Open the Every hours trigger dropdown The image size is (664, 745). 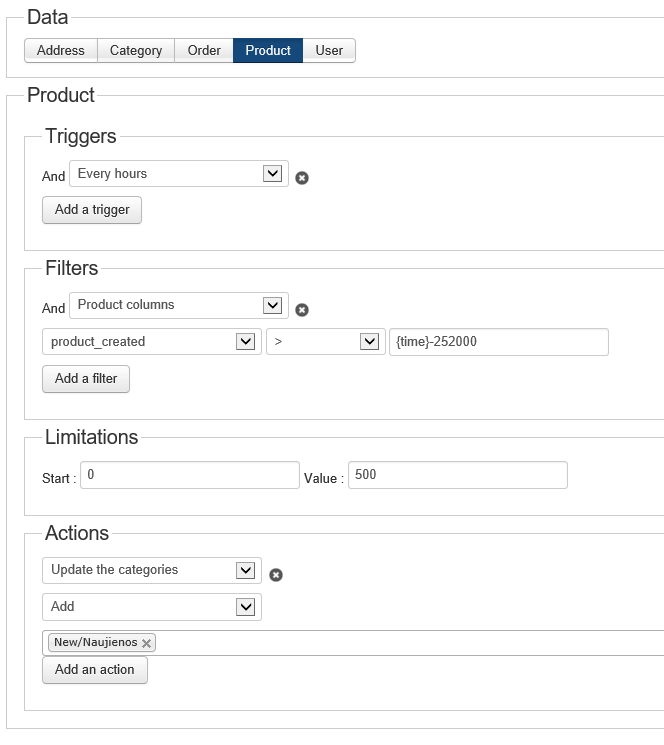point(179,174)
